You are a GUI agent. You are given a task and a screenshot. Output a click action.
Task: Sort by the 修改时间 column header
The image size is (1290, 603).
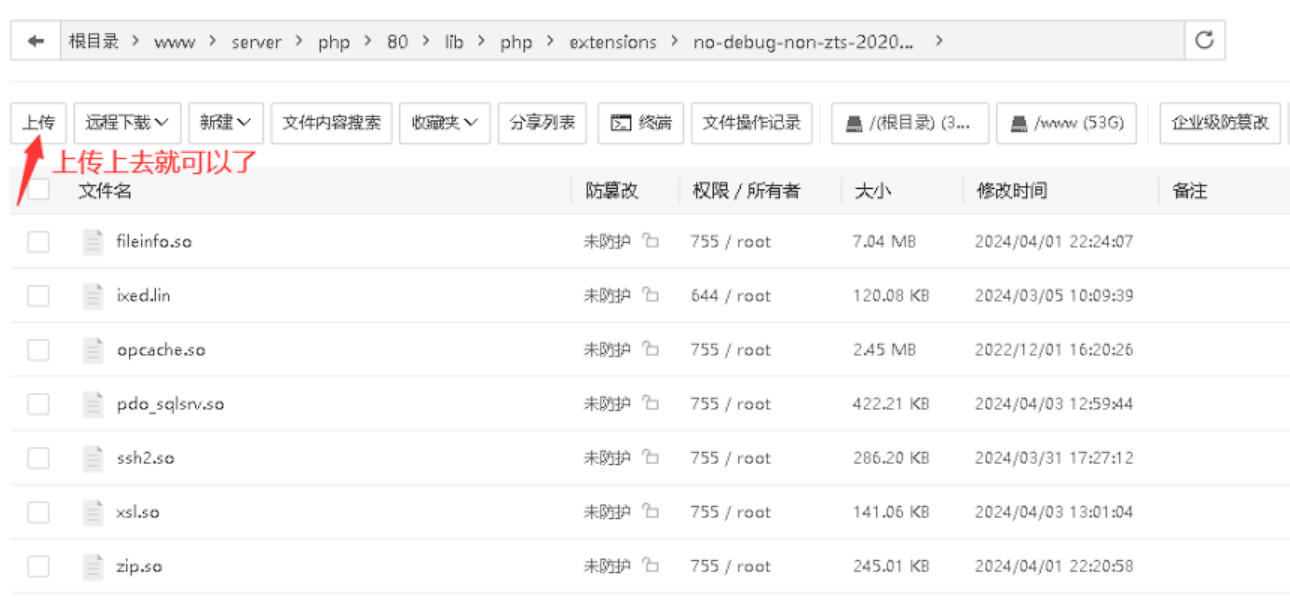1011,191
